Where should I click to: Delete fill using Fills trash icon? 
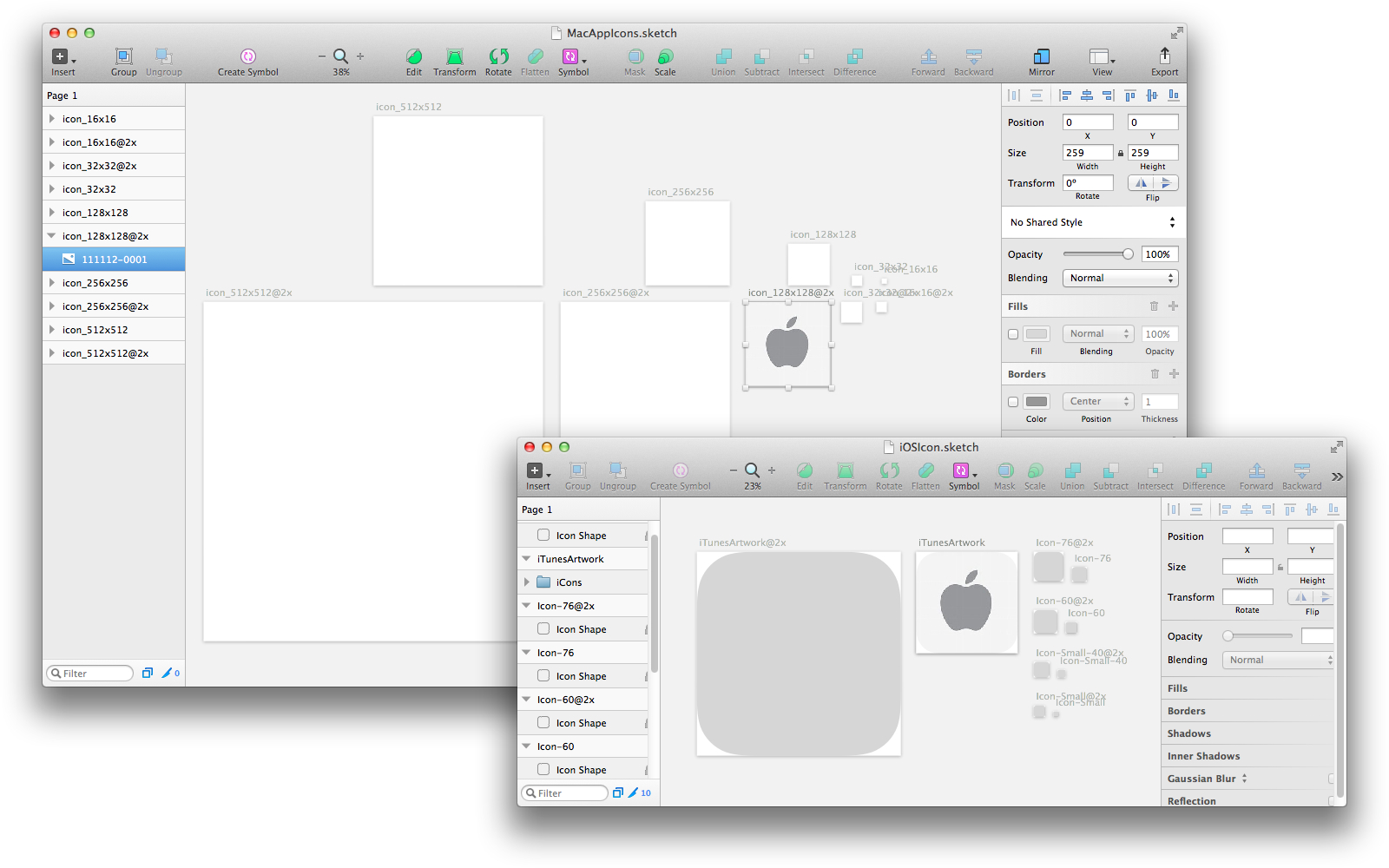[x=1154, y=306]
